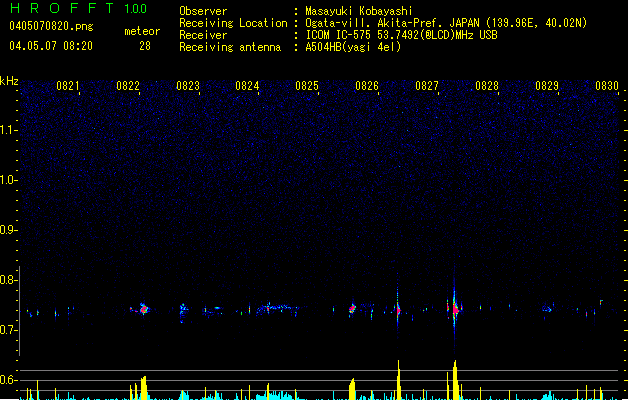This screenshot has height=400, width=629.
Task: Click the 0.8 kHz axis label
Action: click(8, 280)
